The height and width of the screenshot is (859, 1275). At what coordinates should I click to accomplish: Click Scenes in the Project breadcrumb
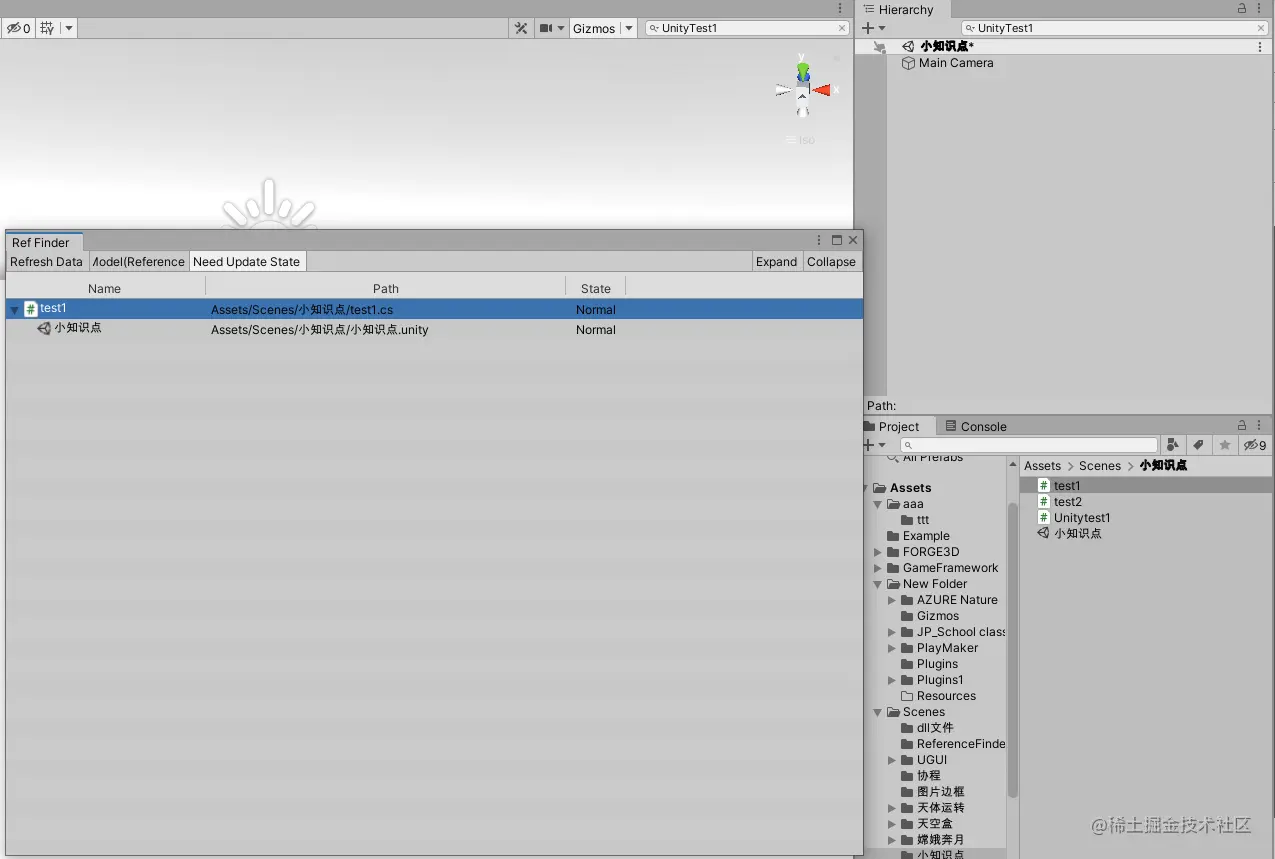click(x=1100, y=465)
